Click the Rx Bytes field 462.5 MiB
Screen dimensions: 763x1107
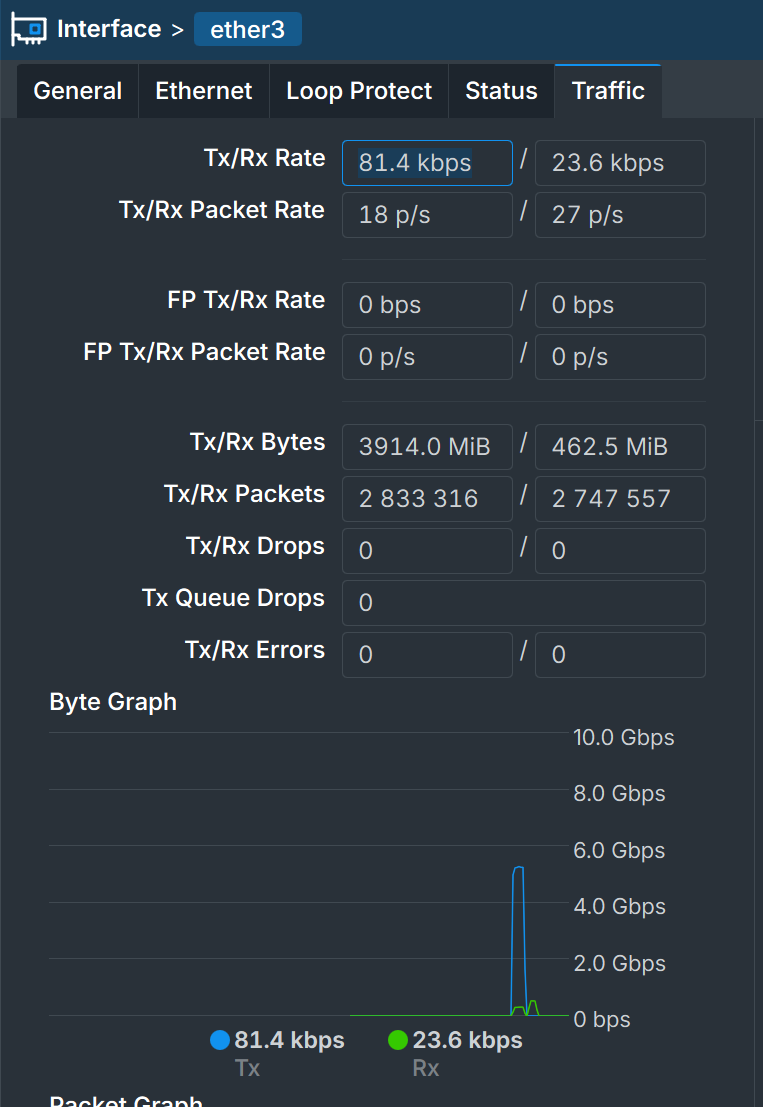tap(620, 447)
